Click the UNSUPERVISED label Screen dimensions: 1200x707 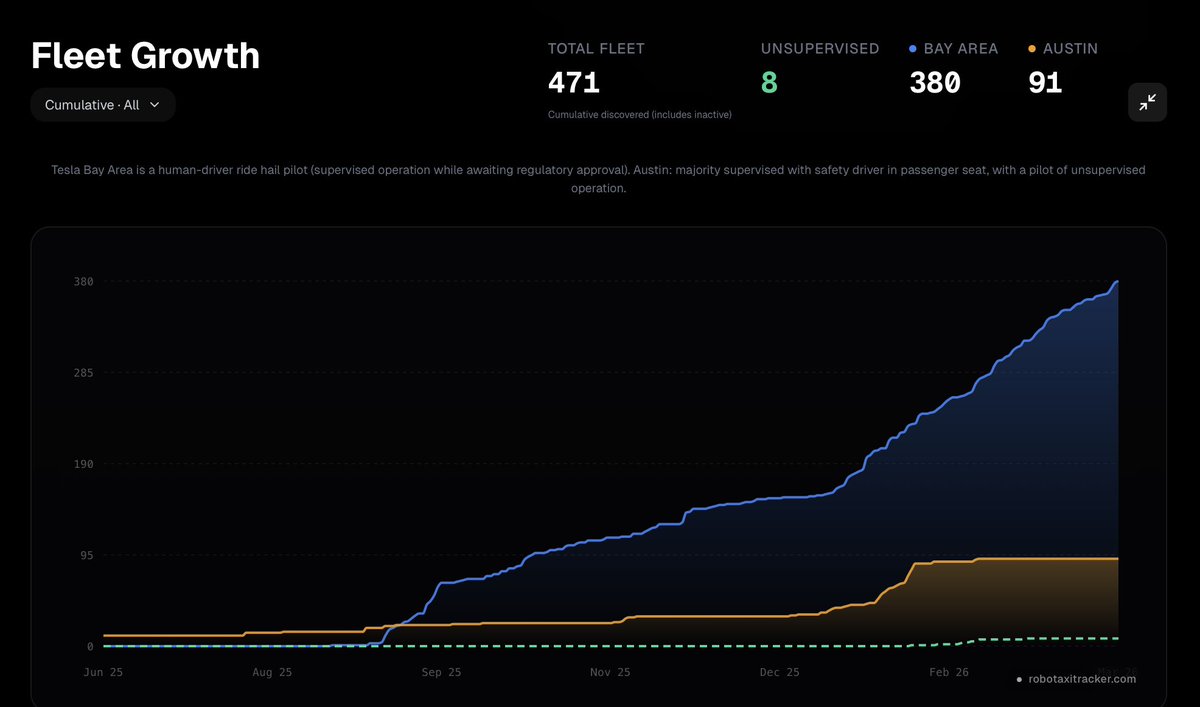click(820, 48)
